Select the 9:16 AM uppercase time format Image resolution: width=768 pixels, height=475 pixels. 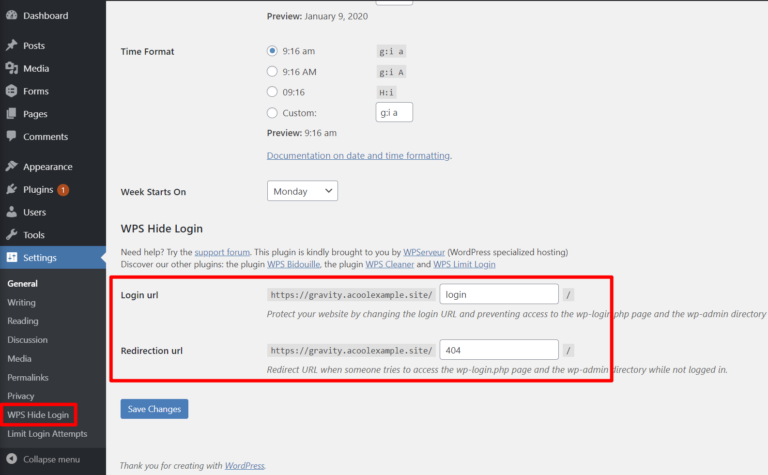pos(272,71)
